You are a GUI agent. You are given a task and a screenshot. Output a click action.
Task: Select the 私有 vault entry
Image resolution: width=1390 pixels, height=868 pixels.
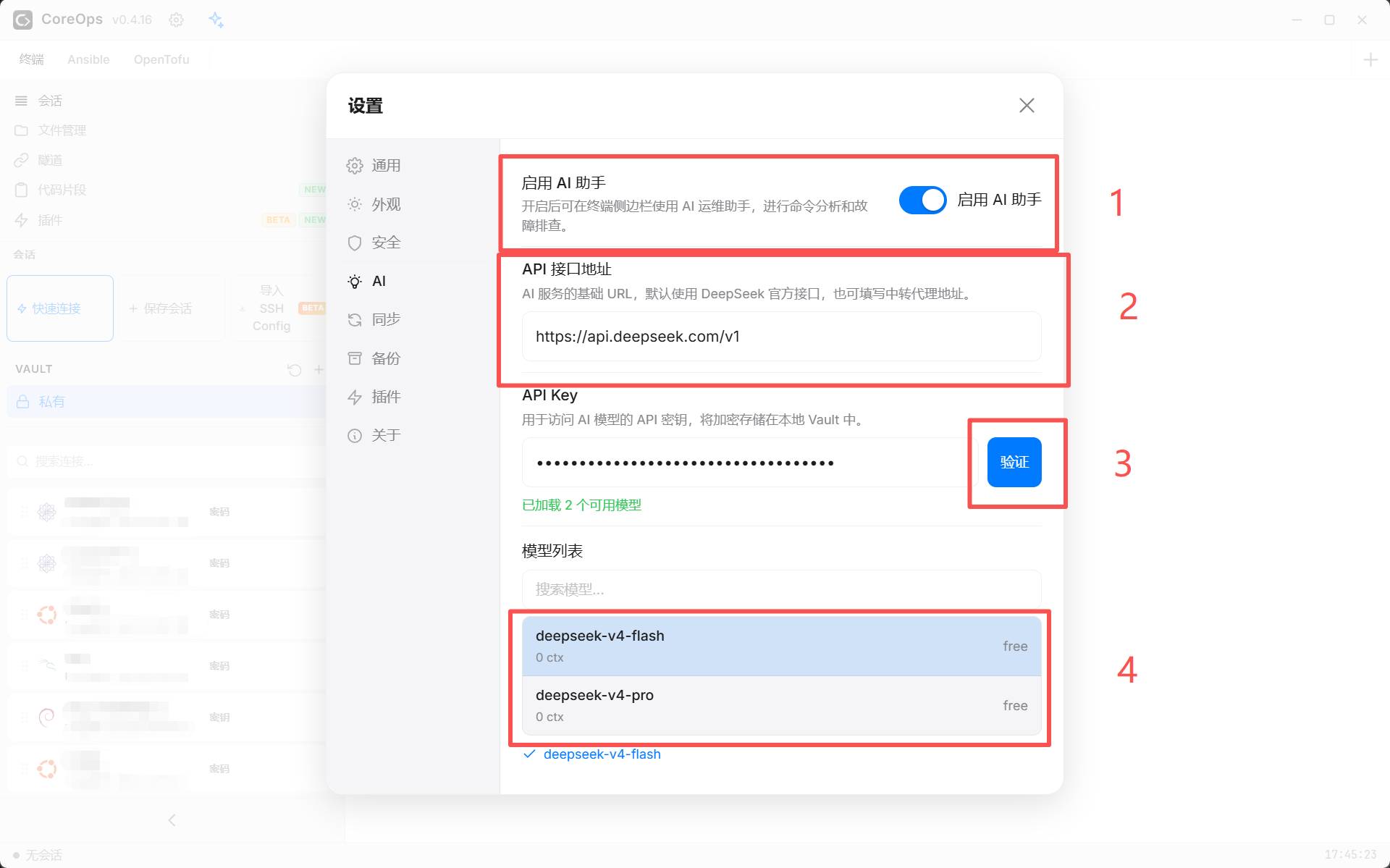pos(168,402)
